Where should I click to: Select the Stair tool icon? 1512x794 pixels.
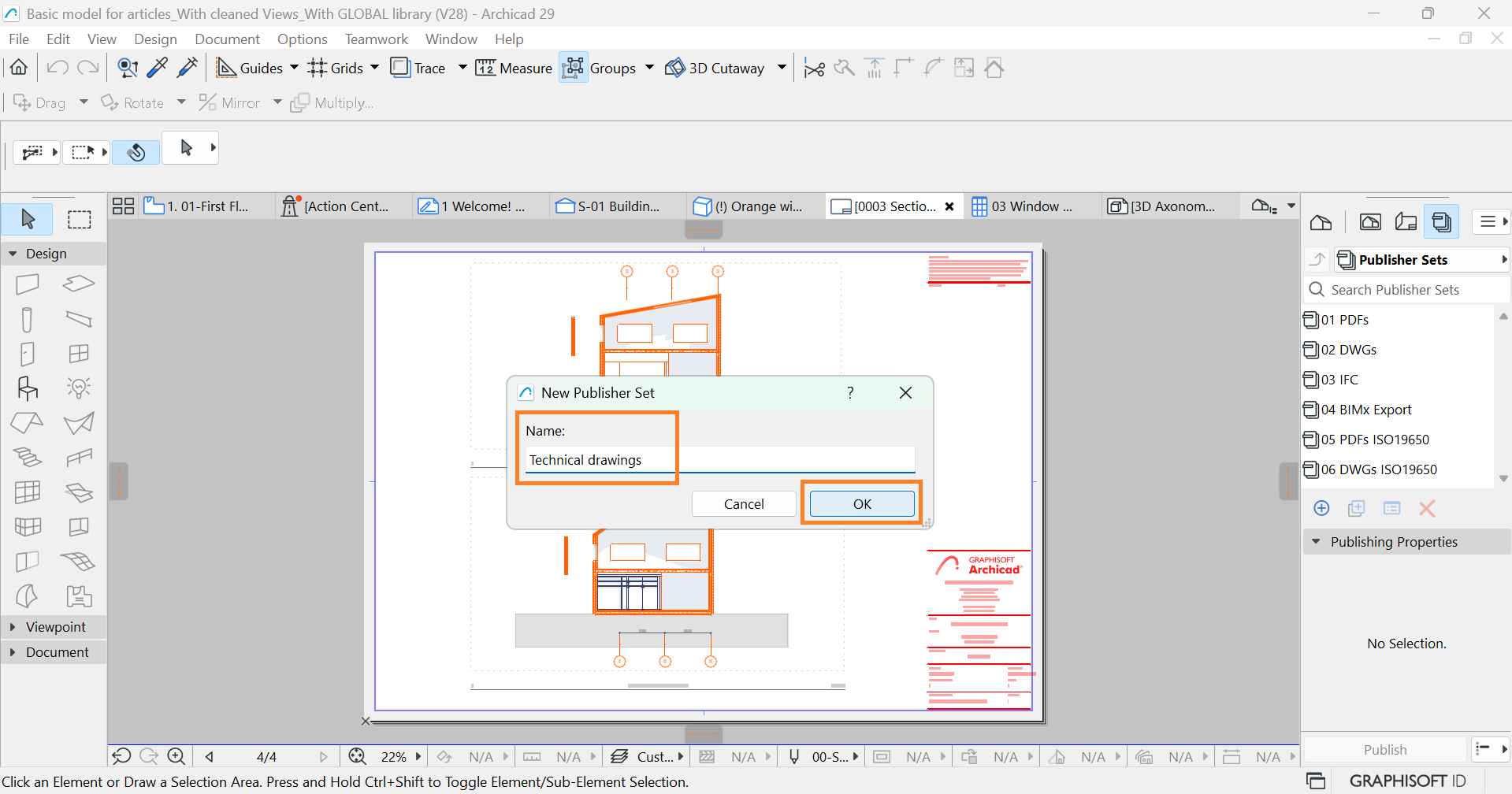tap(28, 458)
